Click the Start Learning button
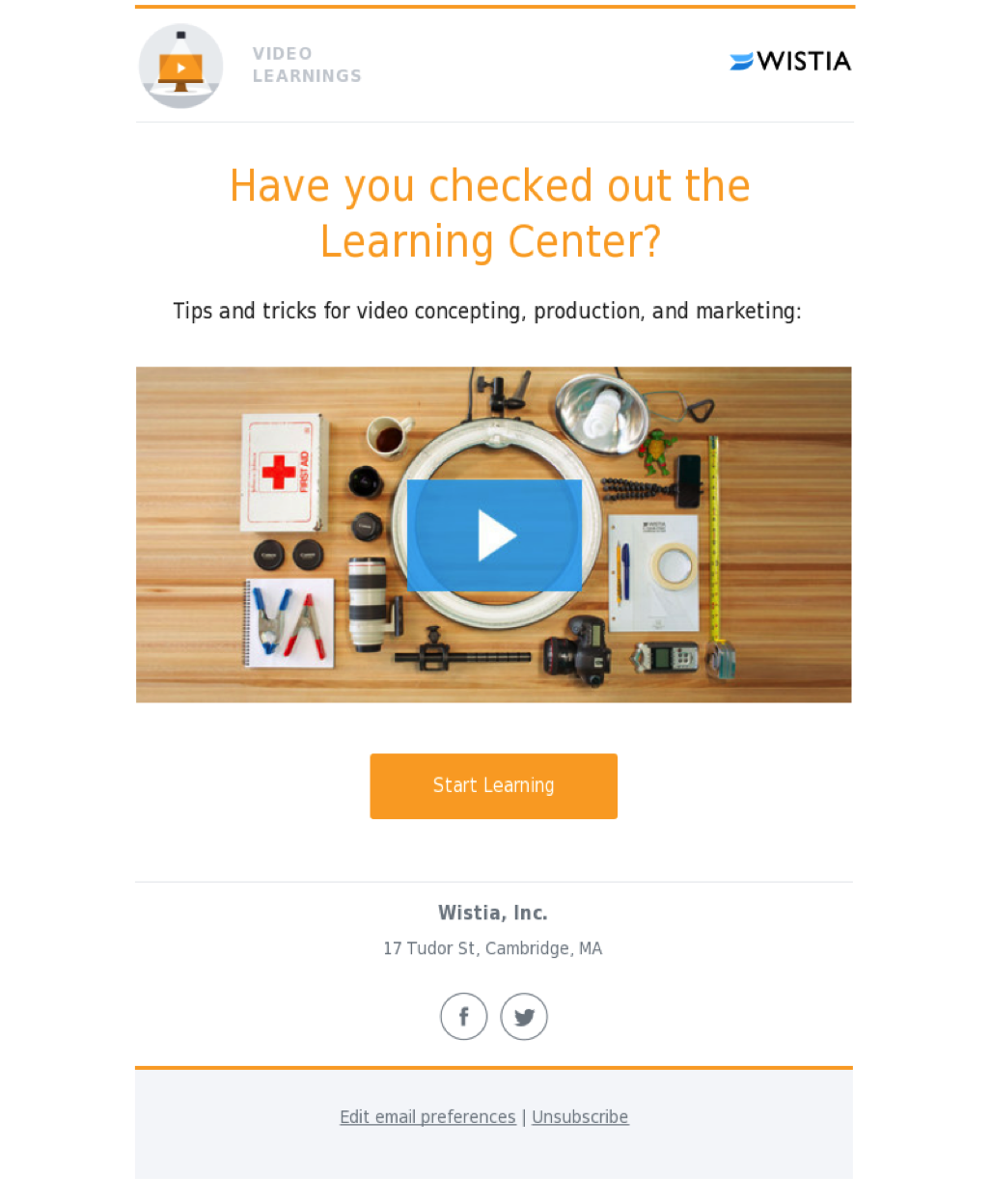Screen dimensions: 991x1204 494,786
